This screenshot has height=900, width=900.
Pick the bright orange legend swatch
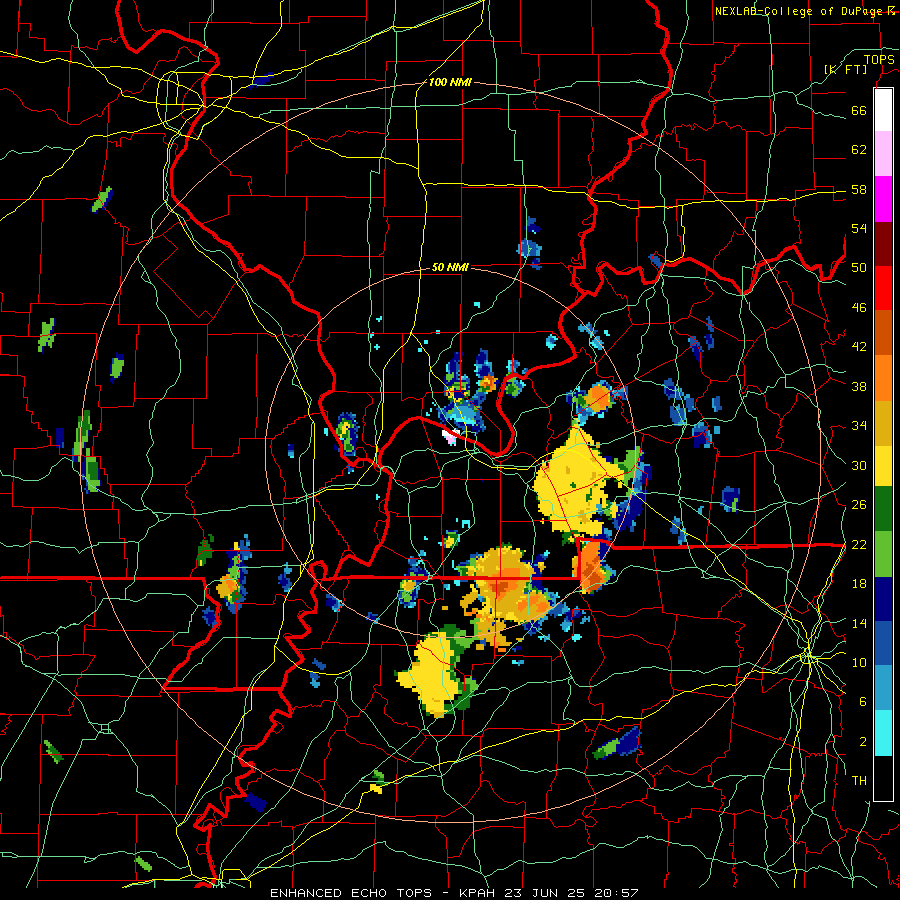pos(883,377)
